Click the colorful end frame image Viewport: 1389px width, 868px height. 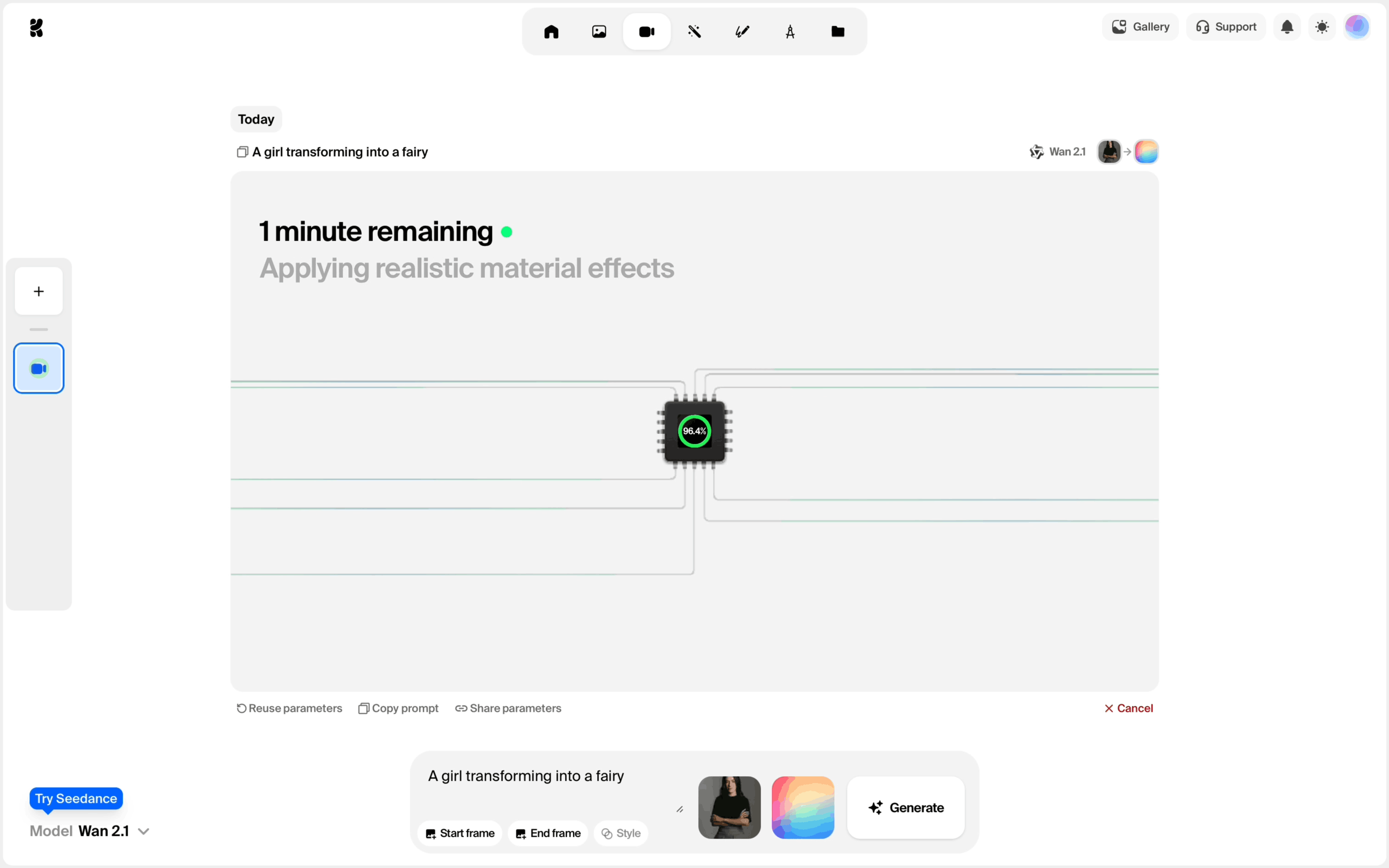point(802,807)
